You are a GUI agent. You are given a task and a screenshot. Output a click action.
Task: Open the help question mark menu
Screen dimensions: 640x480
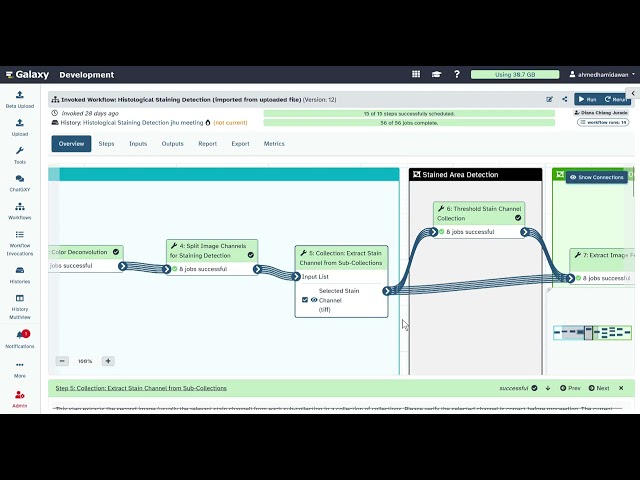point(457,74)
